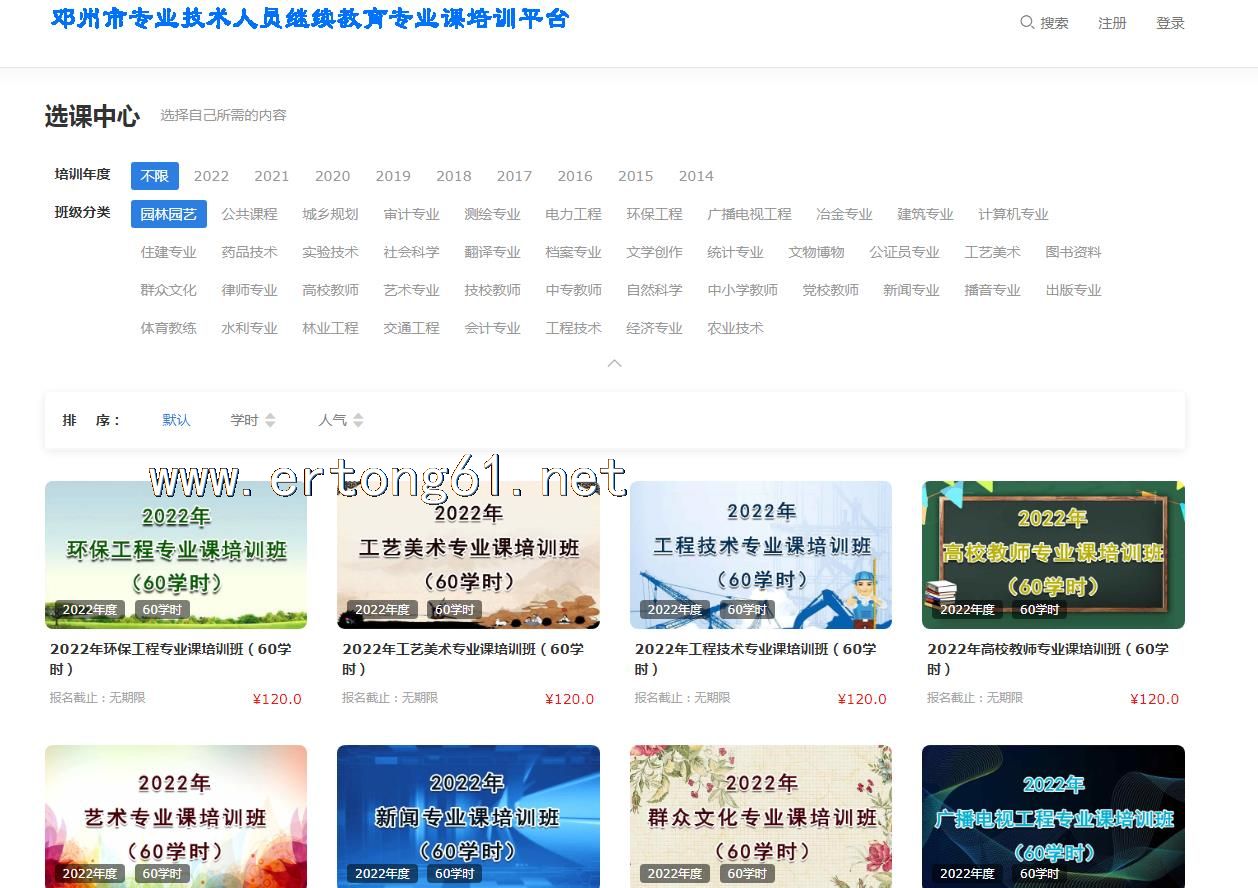Click the platform title logo
The width and height of the screenshot is (1258, 888).
[x=310, y=19]
